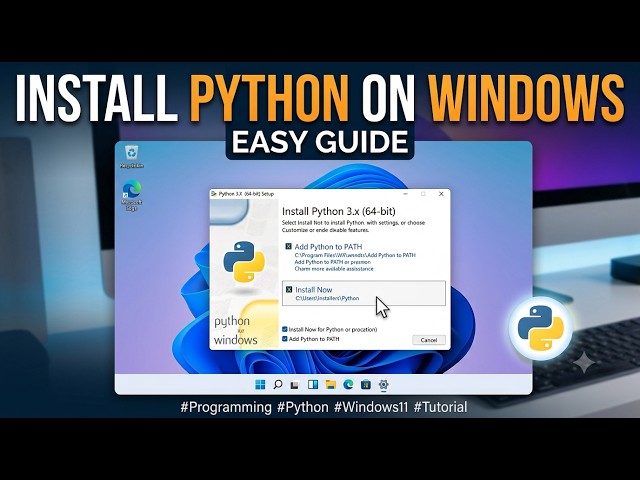Click the '#Tutorial' hashtag

click(440, 407)
